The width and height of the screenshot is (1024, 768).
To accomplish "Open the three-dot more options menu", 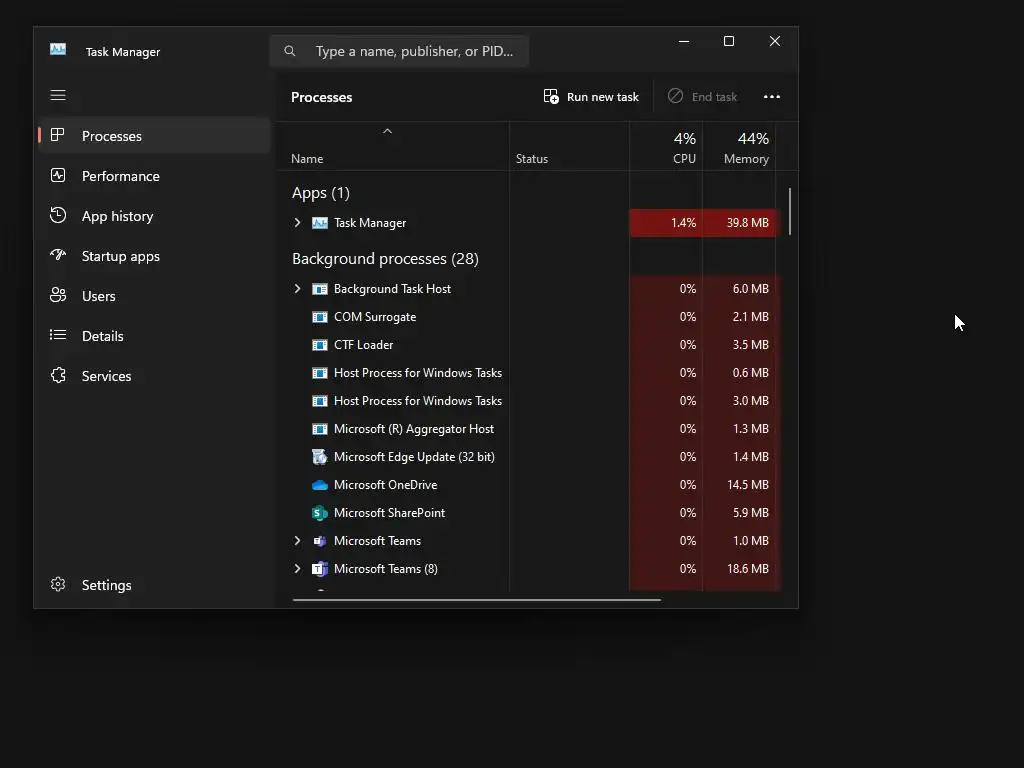I will [x=772, y=97].
